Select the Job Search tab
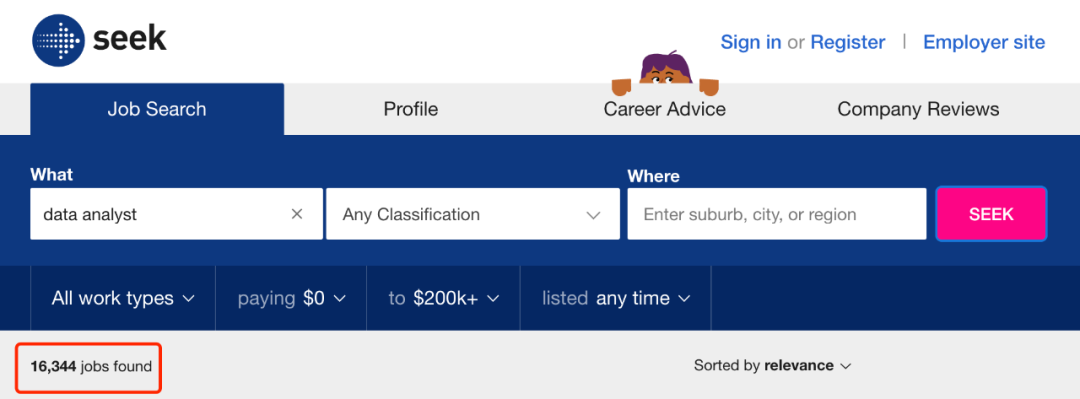 [157, 109]
